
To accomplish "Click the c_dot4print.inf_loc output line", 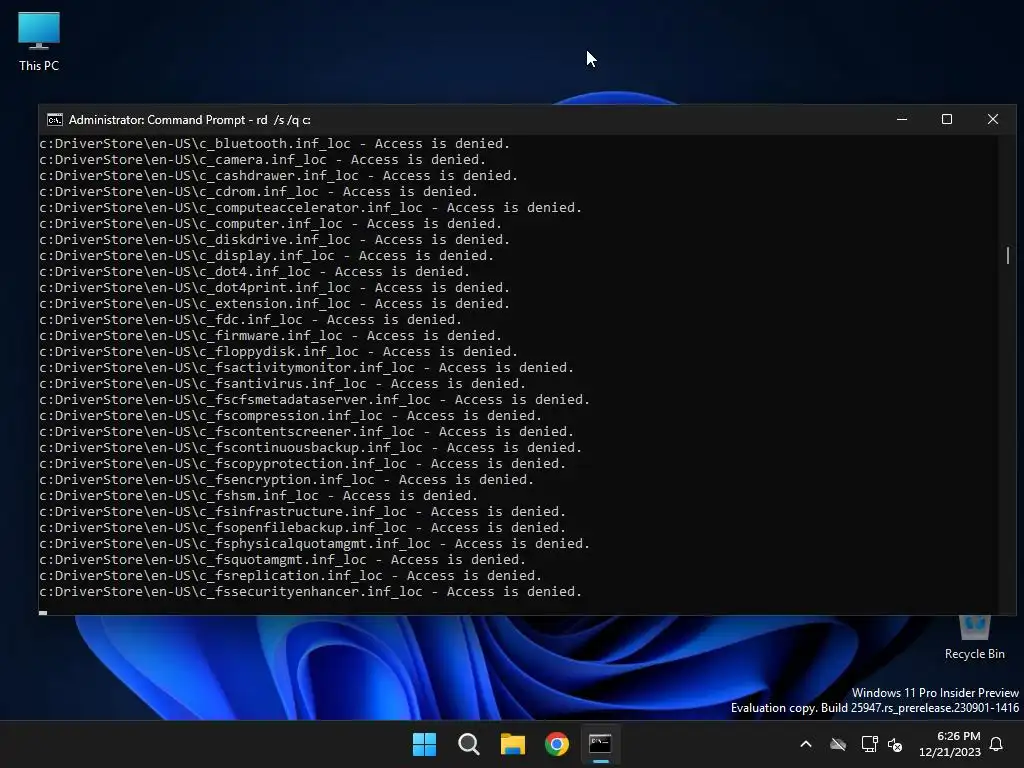I will (274, 287).
